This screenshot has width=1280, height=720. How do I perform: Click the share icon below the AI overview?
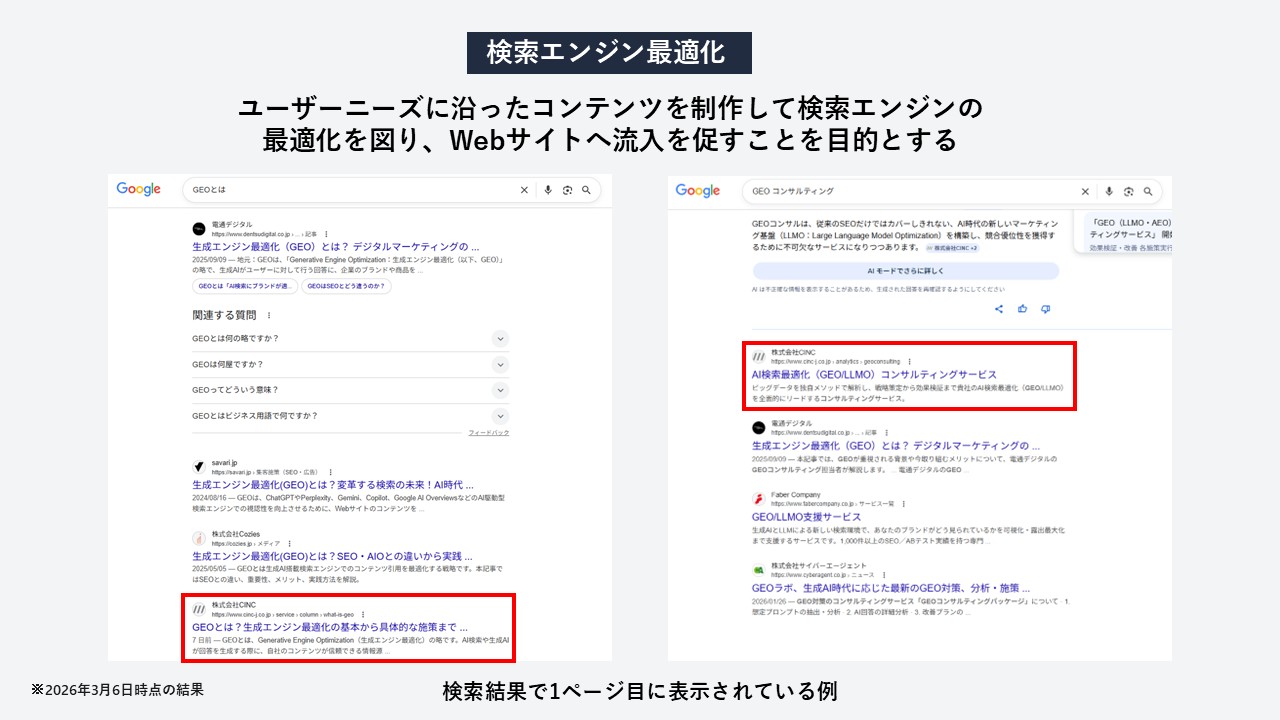coord(999,309)
